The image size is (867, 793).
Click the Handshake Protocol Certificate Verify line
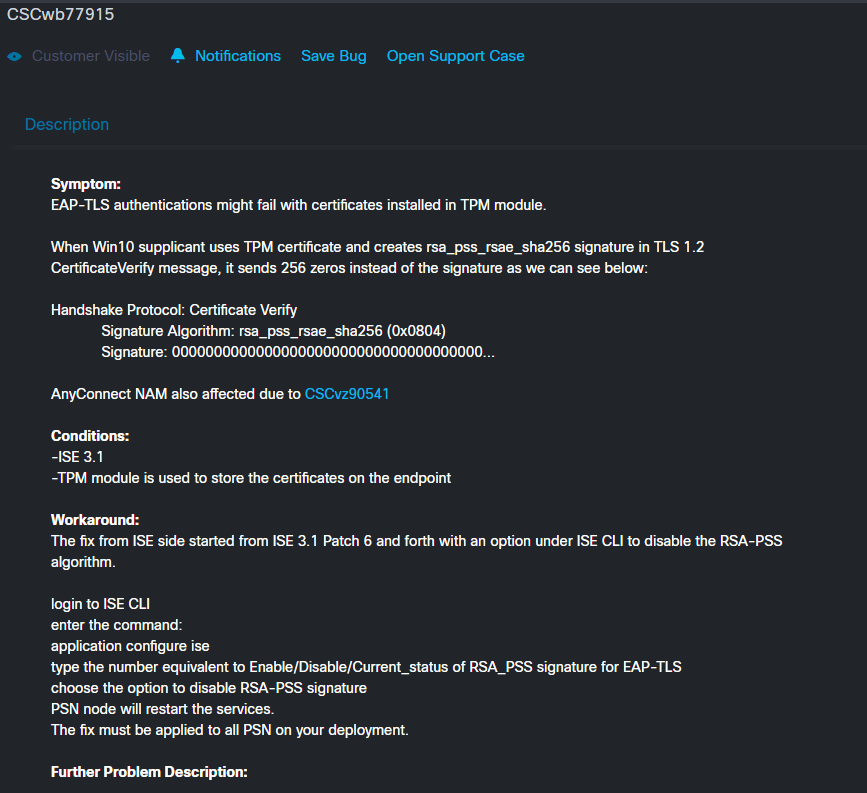pos(174,310)
